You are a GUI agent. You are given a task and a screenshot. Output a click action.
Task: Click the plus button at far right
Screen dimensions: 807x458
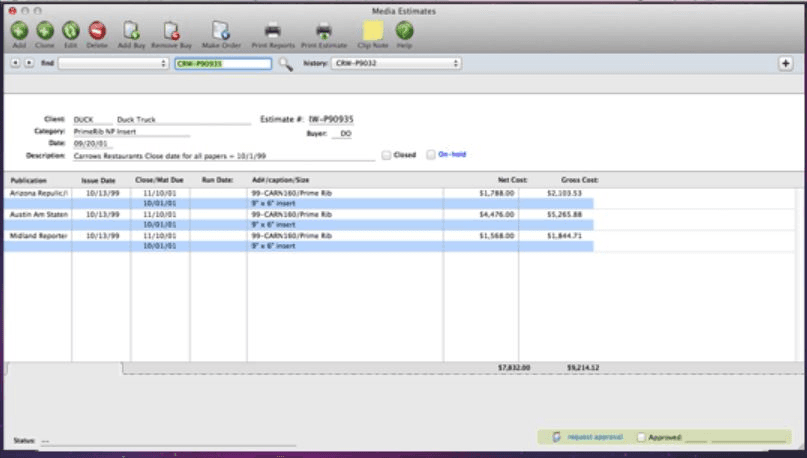point(785,63)
